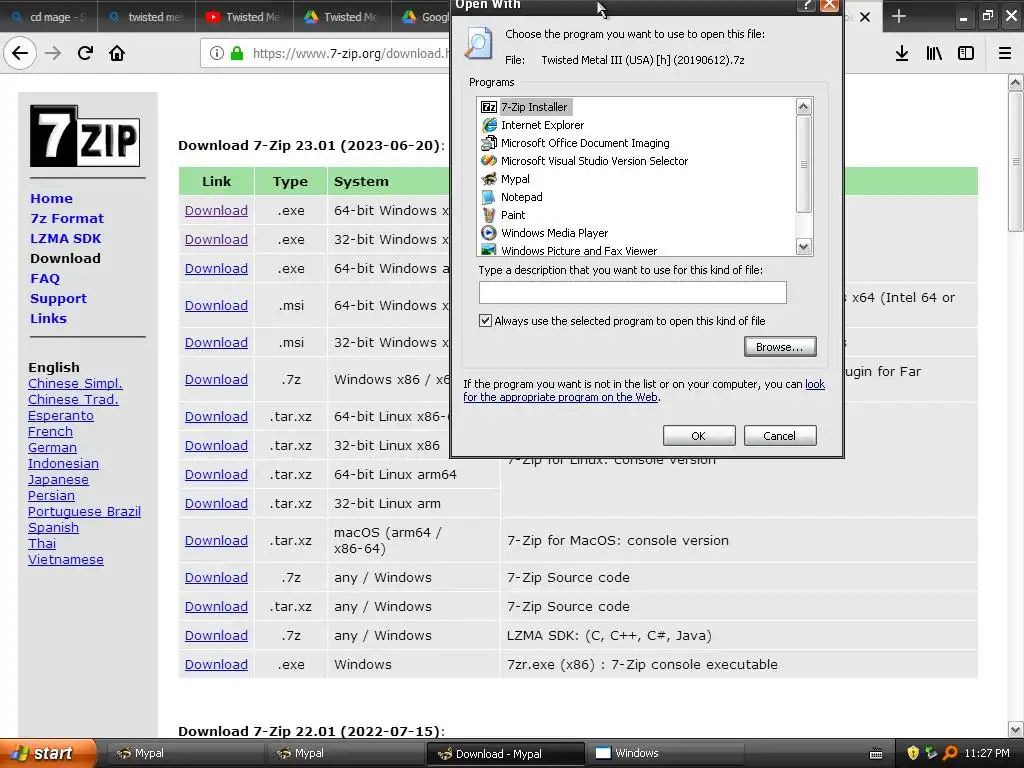Open a new tab with the plus icon

[x=899, y=16]
